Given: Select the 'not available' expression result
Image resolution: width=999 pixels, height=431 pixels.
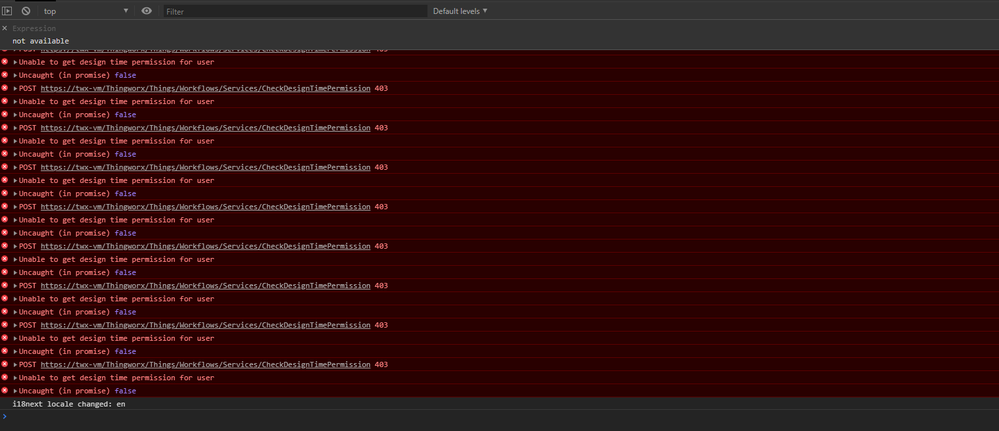Looking at the screenshot, I should click(41, 41).
